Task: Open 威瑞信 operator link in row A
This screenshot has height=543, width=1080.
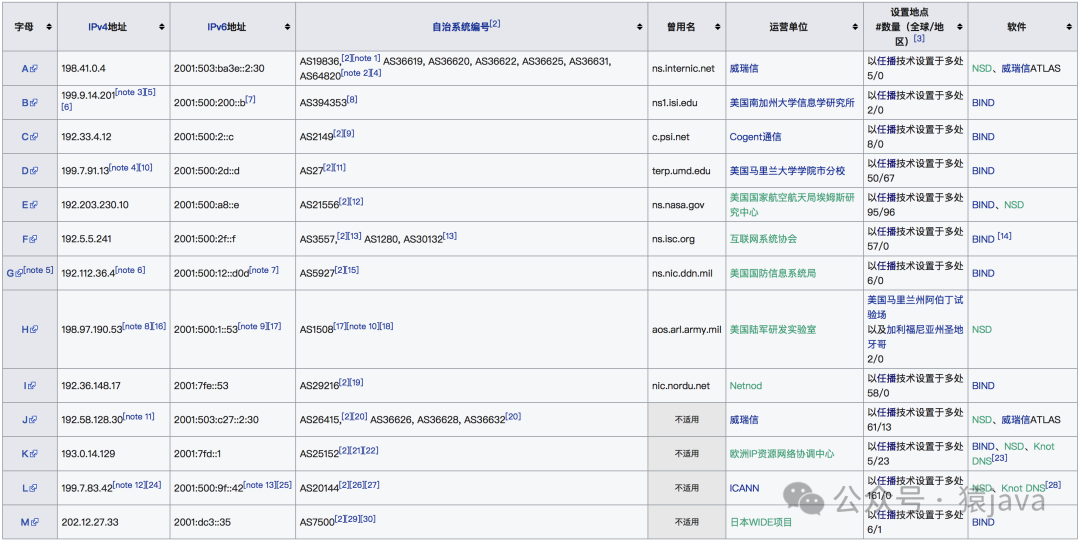Action: pos(745,69)
